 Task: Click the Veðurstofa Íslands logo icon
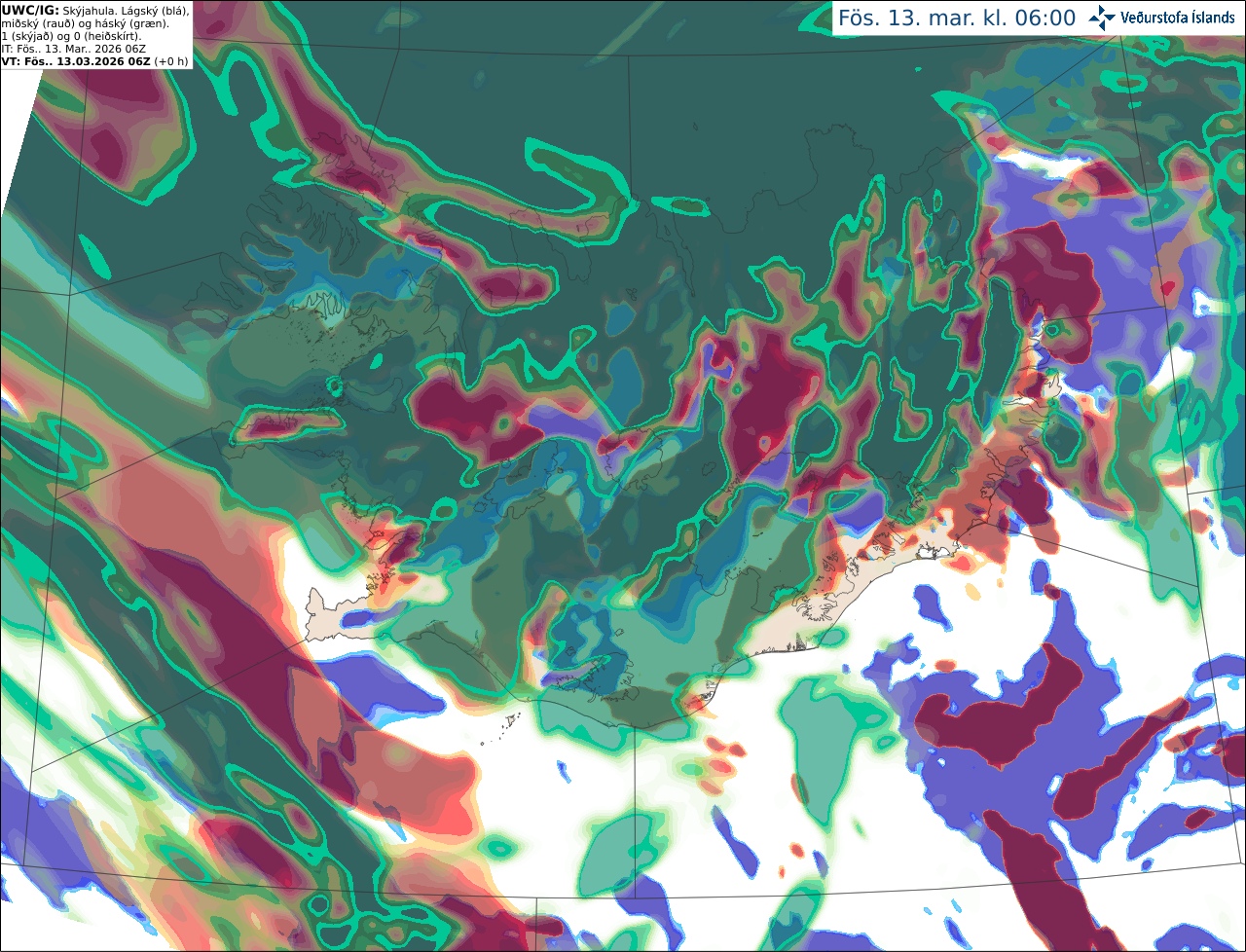[1103, 18]
